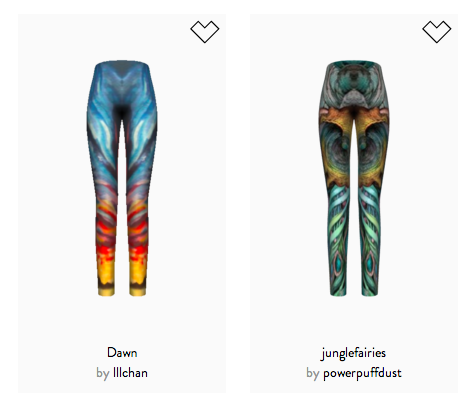Click blank card area left of junglefairies heart
Image resolution: width=473 pixels, height=404 pixels.
tap(335, 32)
